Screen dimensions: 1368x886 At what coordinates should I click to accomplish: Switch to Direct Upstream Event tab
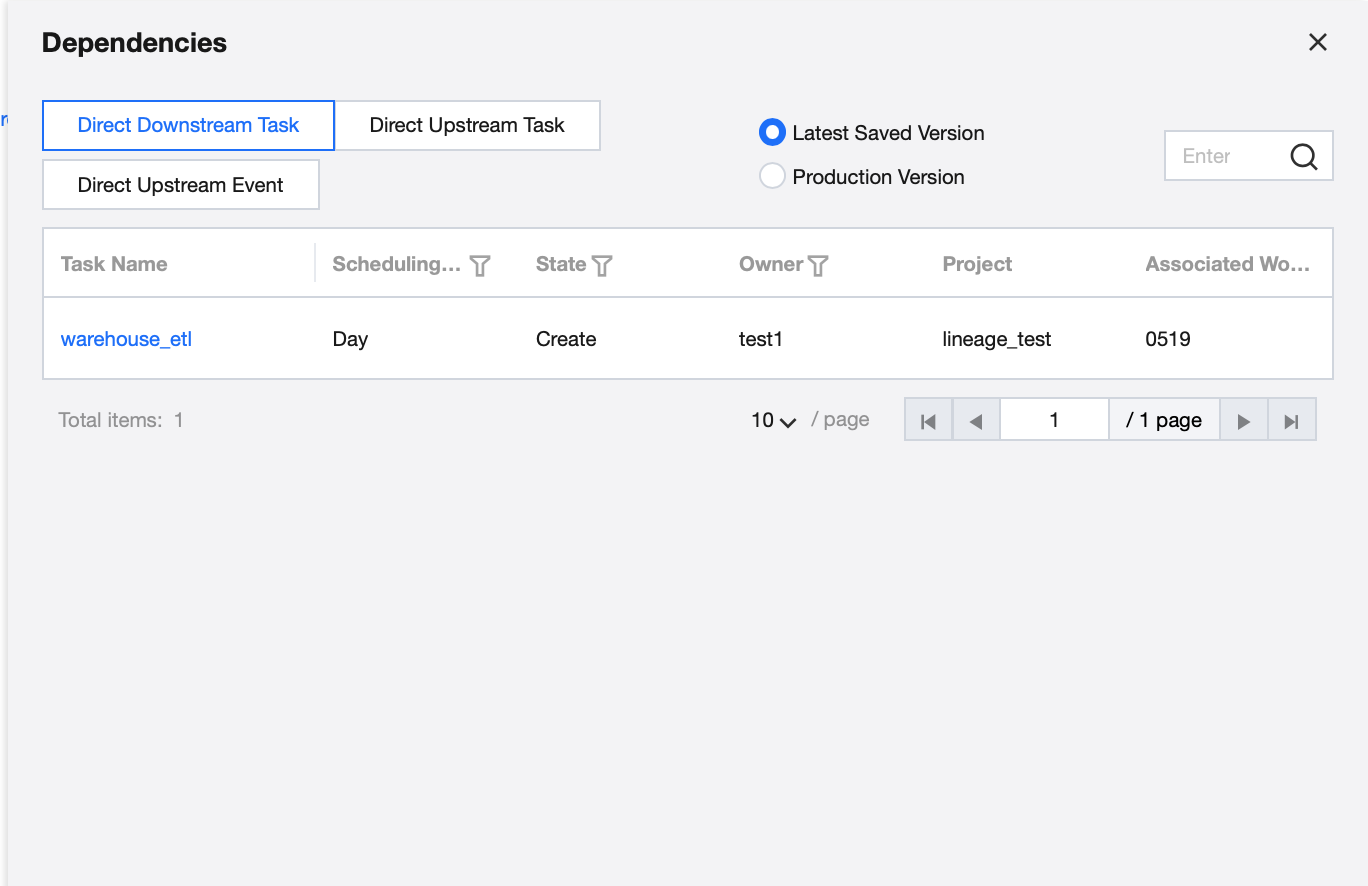click(x=180, y=185)
